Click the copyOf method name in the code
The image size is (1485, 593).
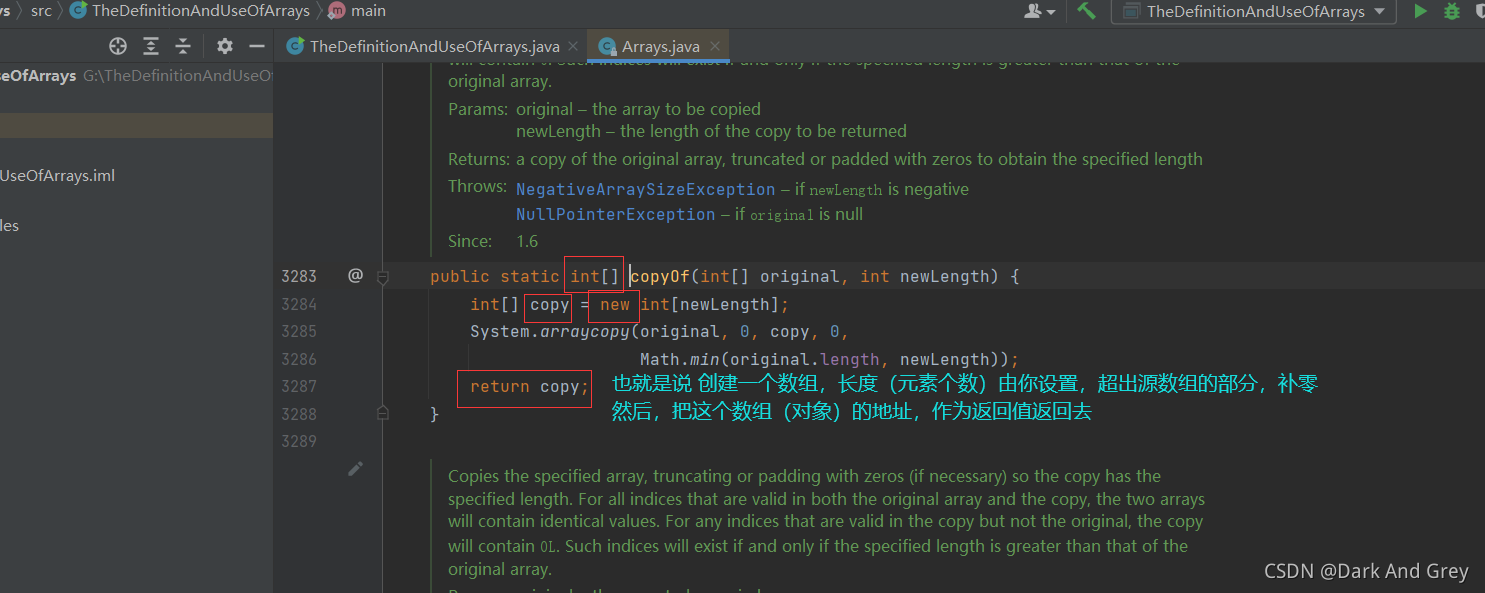pyautogui.click(x=660, y=276)
